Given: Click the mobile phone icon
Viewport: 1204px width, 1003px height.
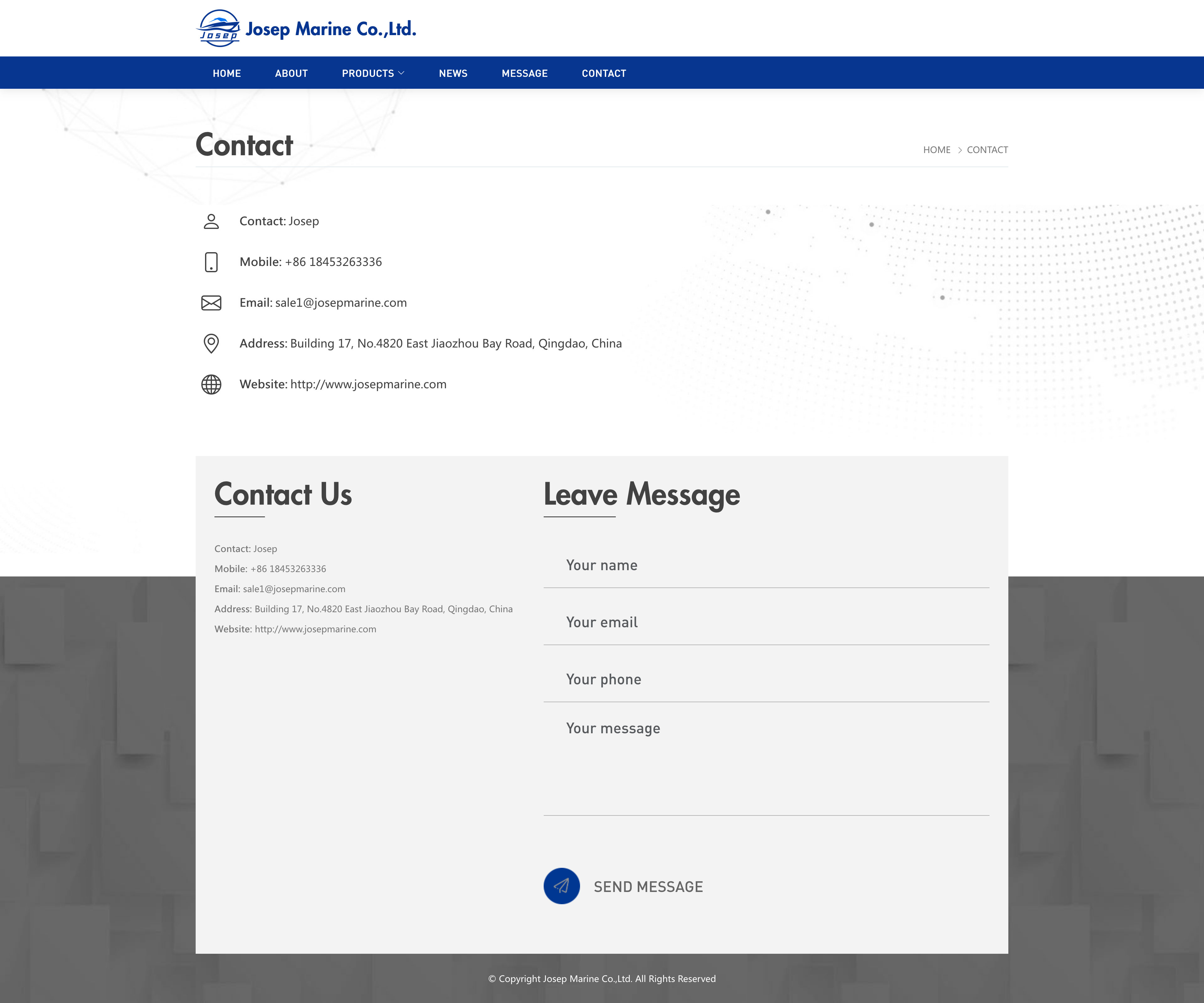Looking at the screenshot, I should pyautogui.click(x=211, y=262).
